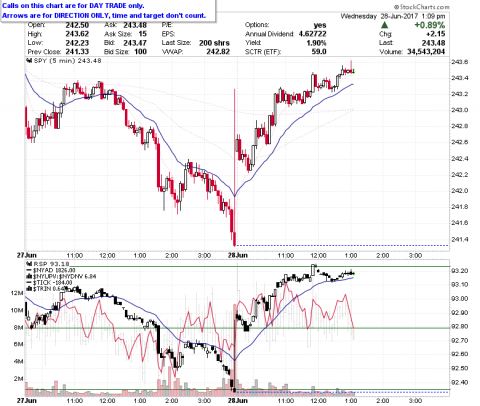
Task: Click the line marker beside $TICK legend
Action: [x=29, y=283]
